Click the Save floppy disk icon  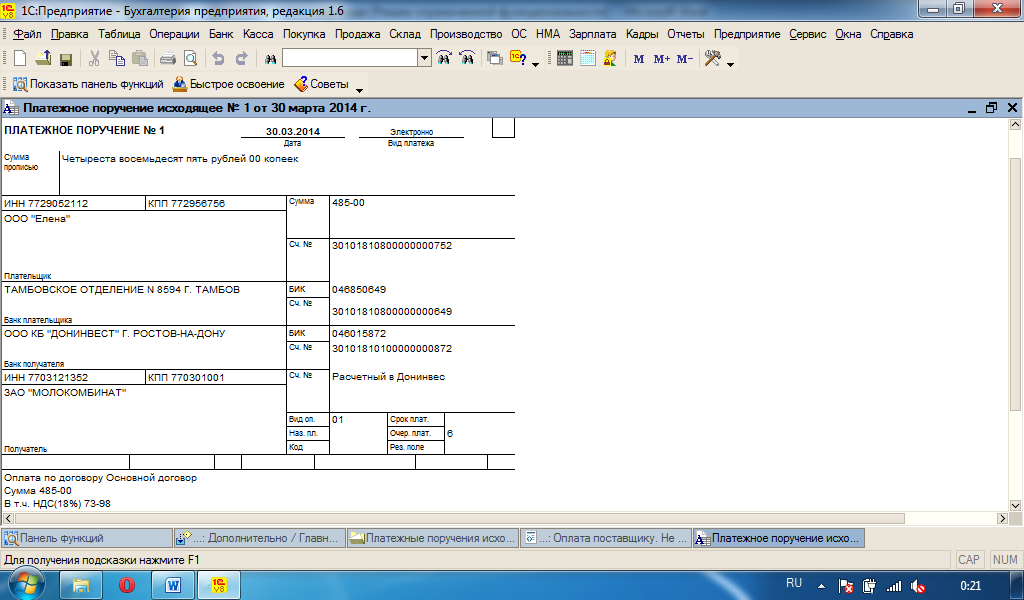pos(65,59)
